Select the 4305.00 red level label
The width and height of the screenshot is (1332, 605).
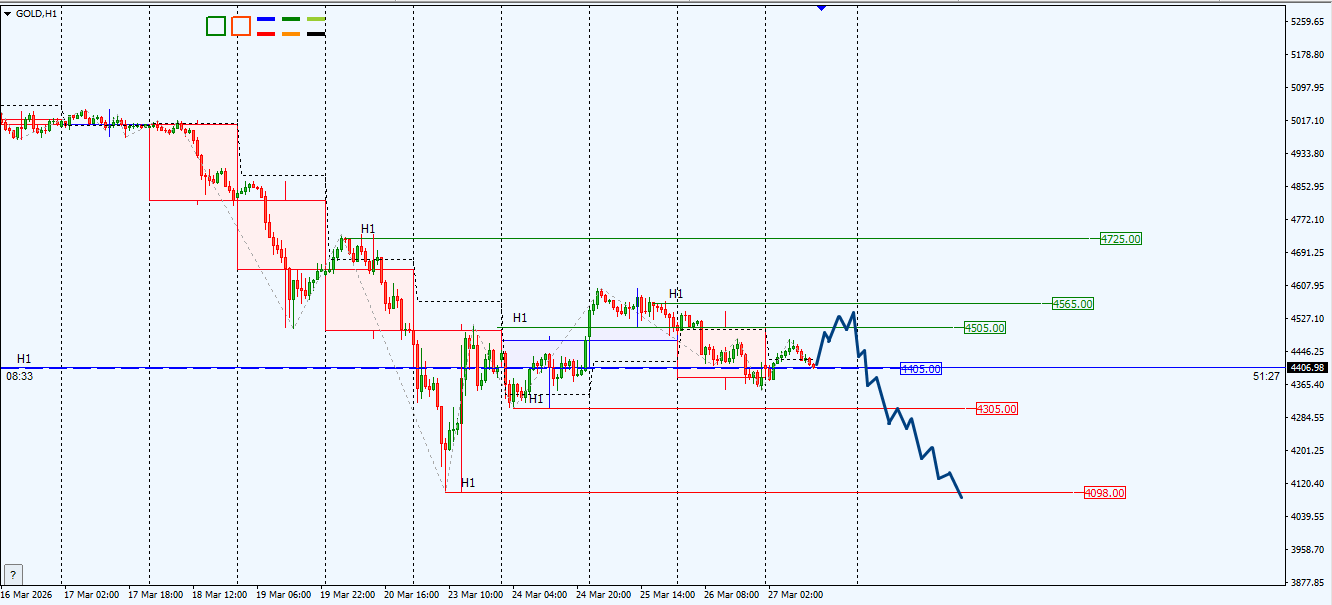(997, 409)
